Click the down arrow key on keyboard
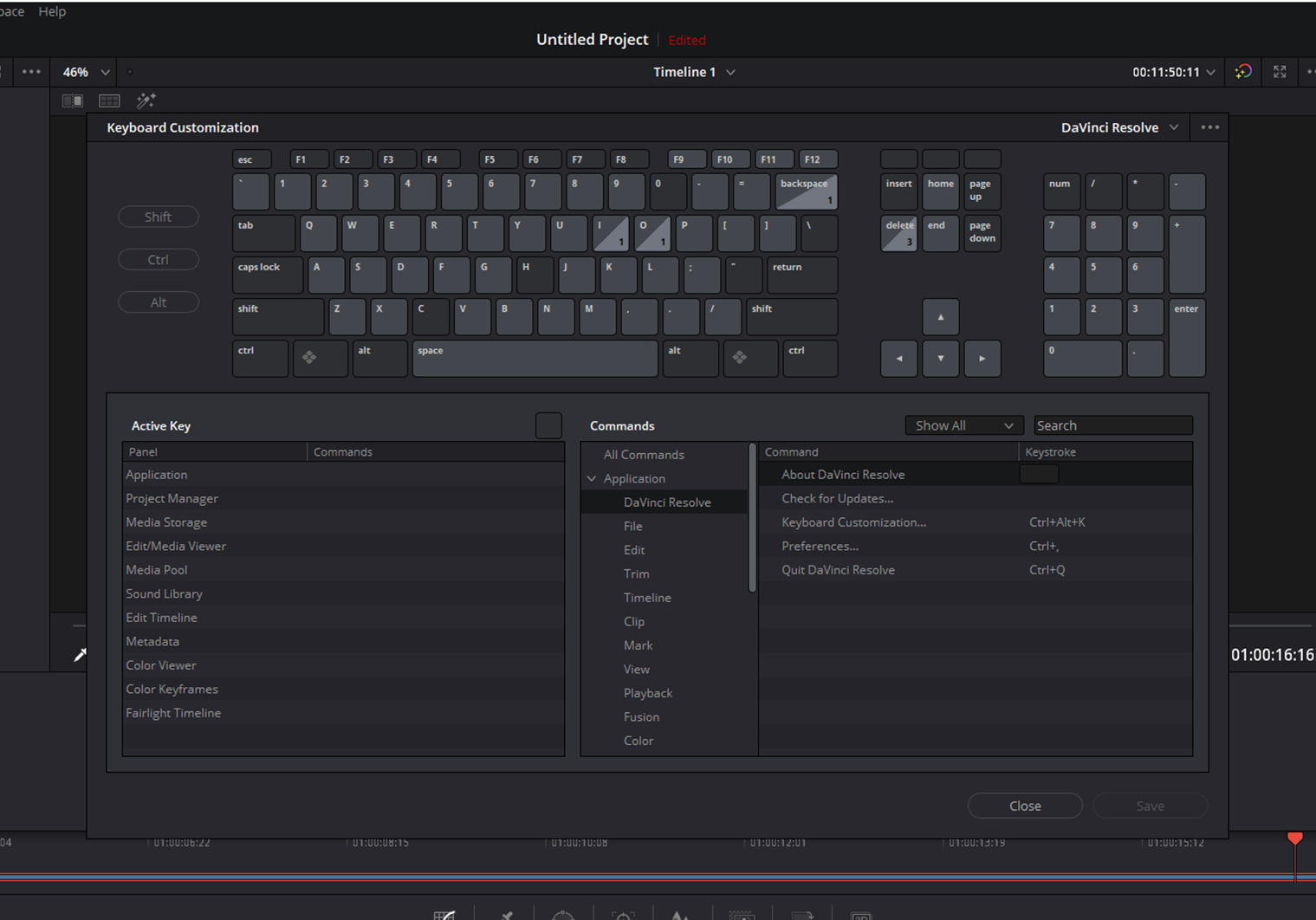This screenshot has height=920, width=1316. point(941,359)
